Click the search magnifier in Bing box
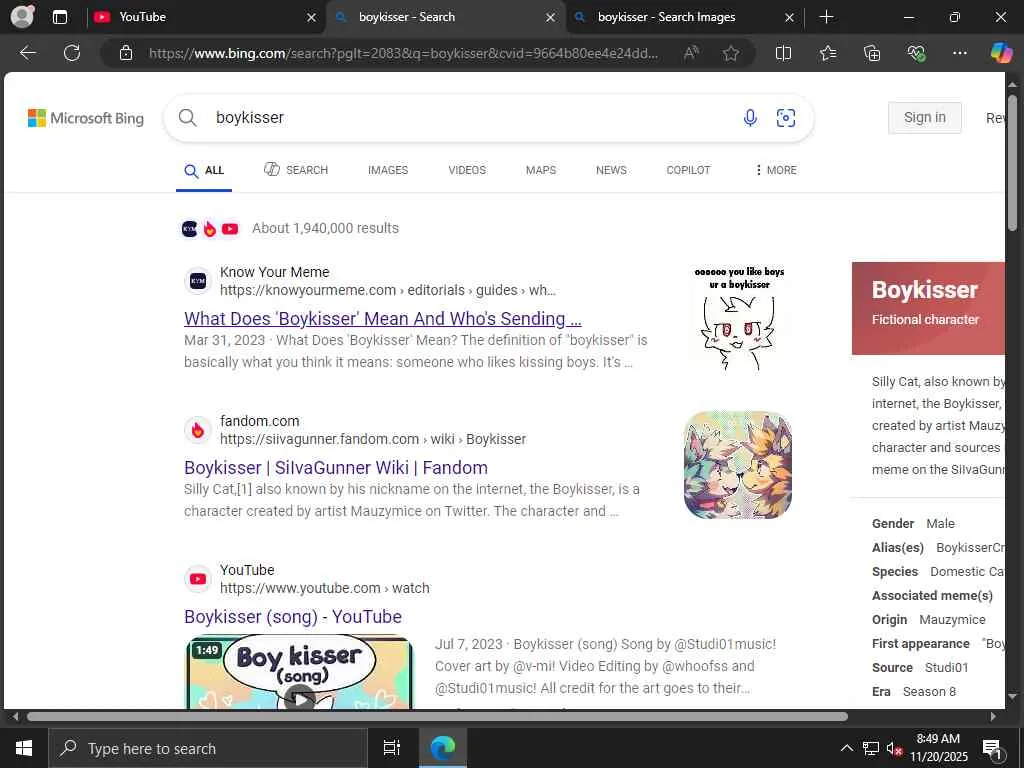The width and height of the screenshot is (1024, 768). click(x=187, y=118)
